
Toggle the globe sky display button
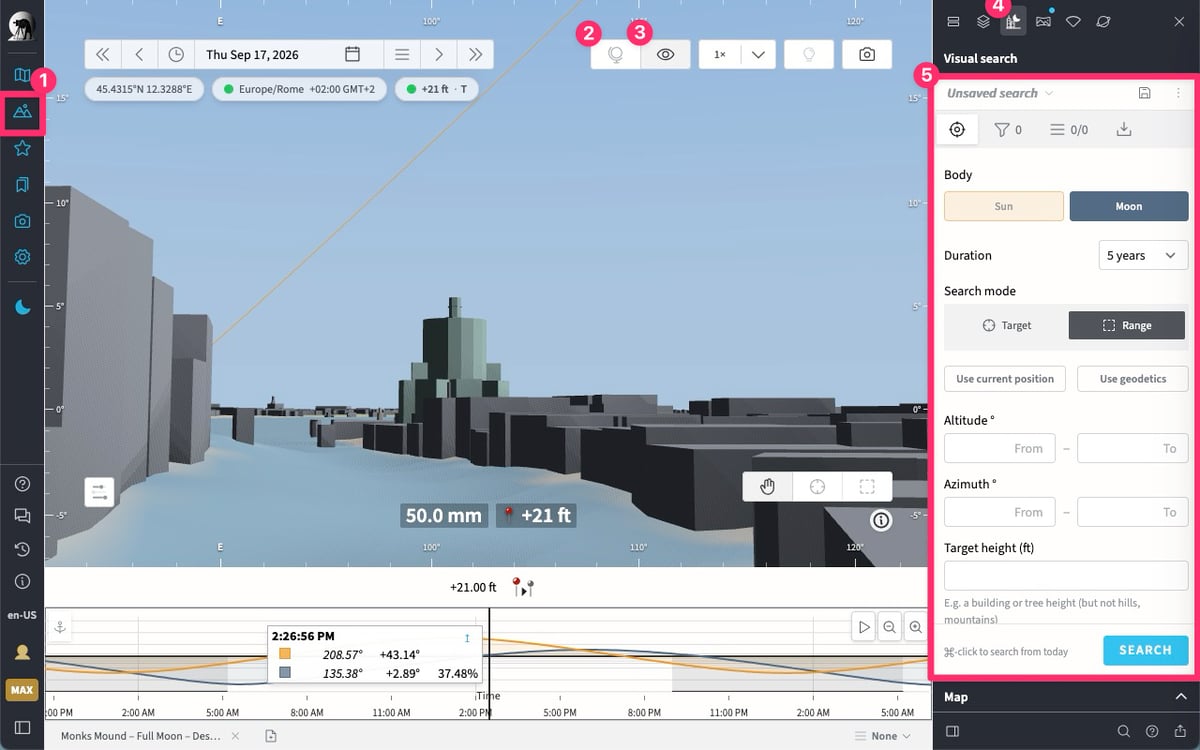pos(616,55)
